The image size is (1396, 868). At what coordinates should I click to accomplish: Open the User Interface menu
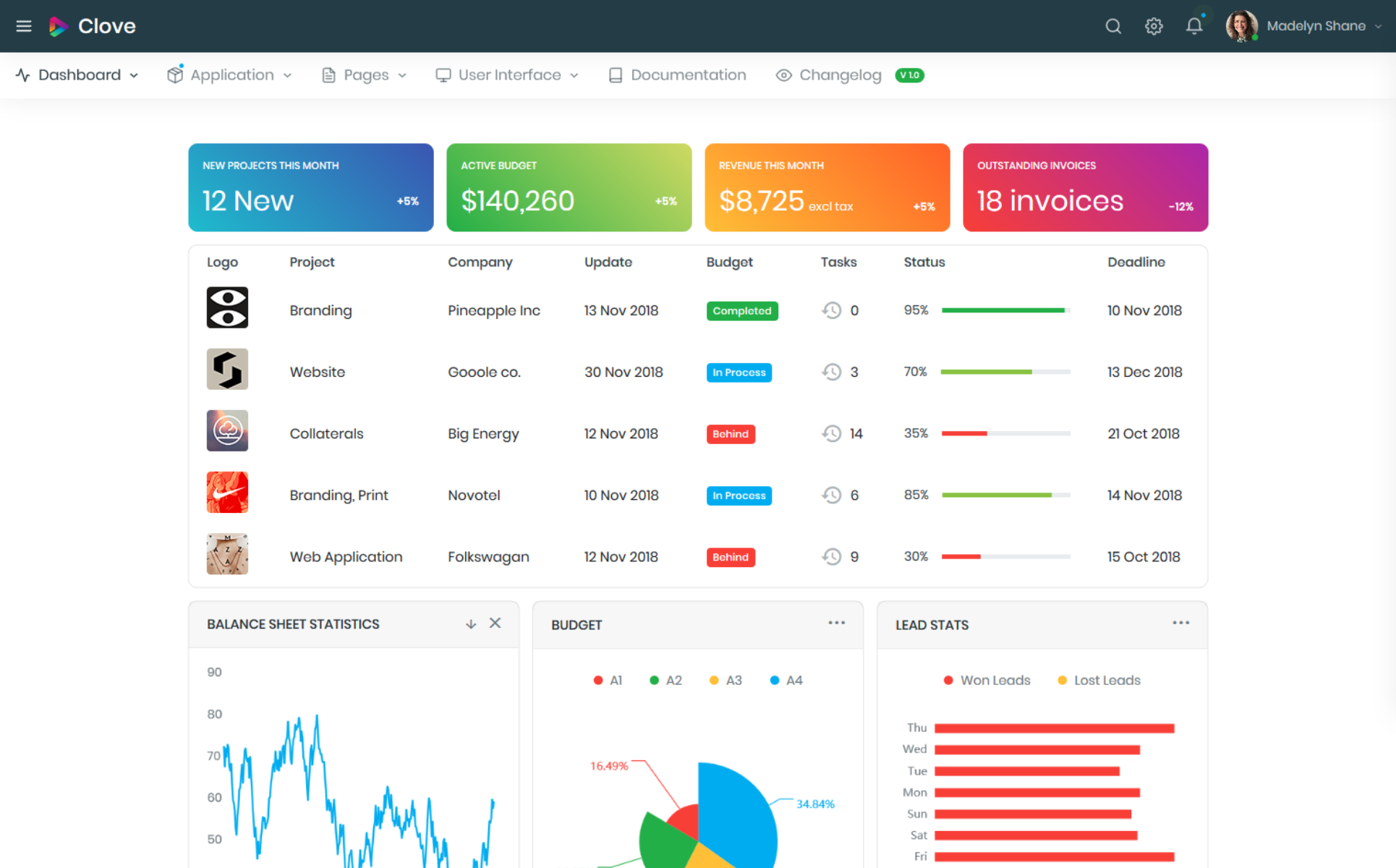[507, 75]
